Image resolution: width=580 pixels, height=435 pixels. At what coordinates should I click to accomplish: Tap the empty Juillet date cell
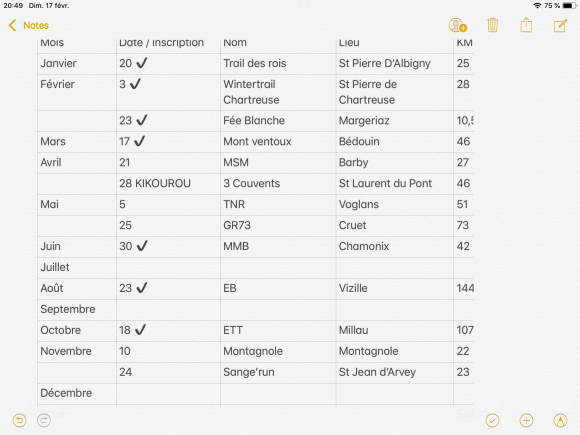click(168, 268)
